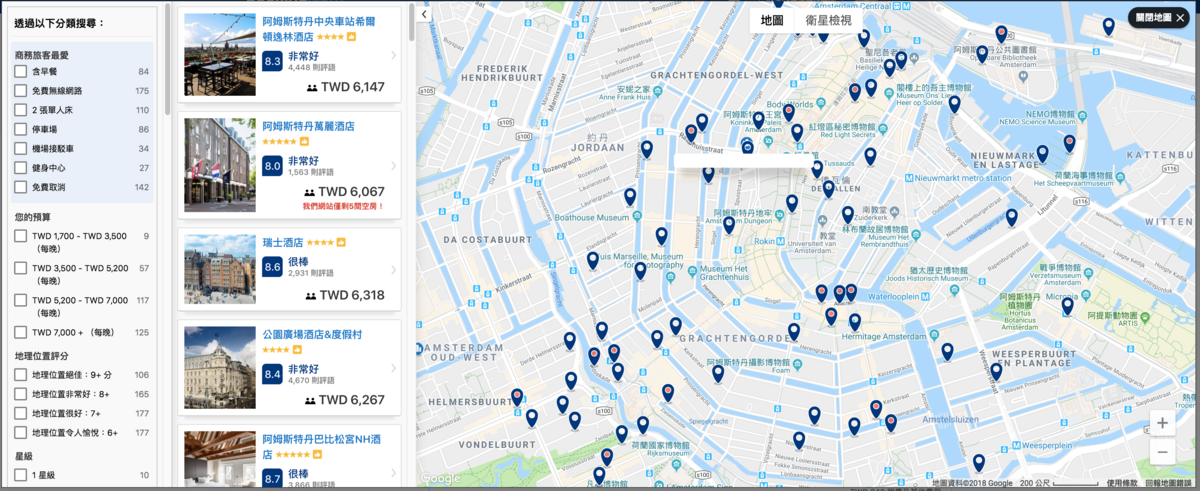Click the Weesperplein metro icon
1200x491 pixels.
pos(1015,444)
